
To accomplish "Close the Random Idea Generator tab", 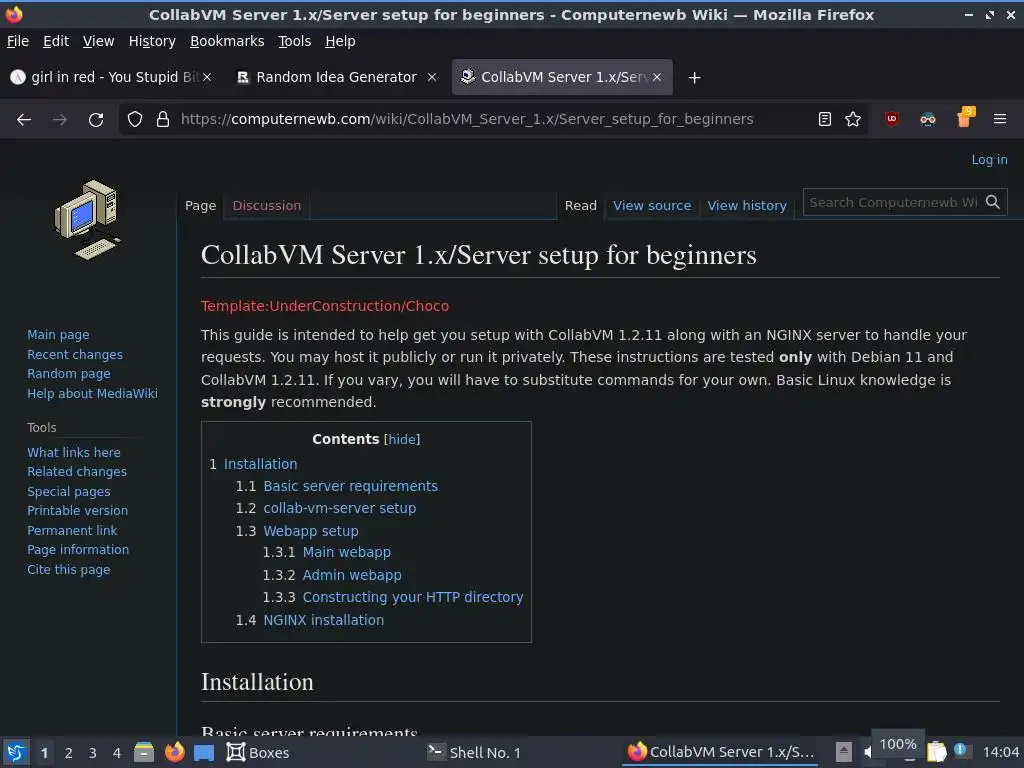I will [x=432, y=77].
